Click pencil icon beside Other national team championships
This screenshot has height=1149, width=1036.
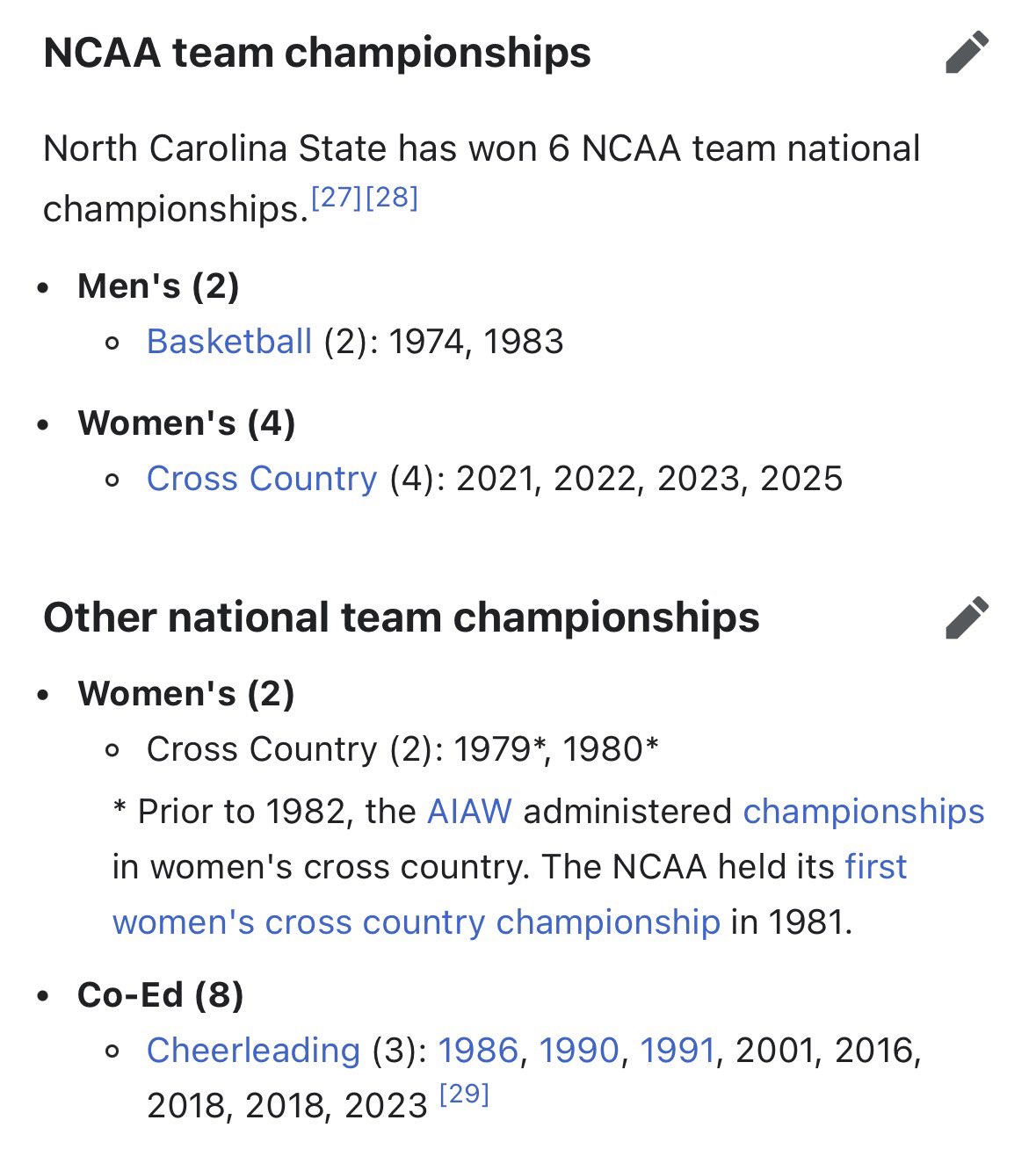point(967,618)
